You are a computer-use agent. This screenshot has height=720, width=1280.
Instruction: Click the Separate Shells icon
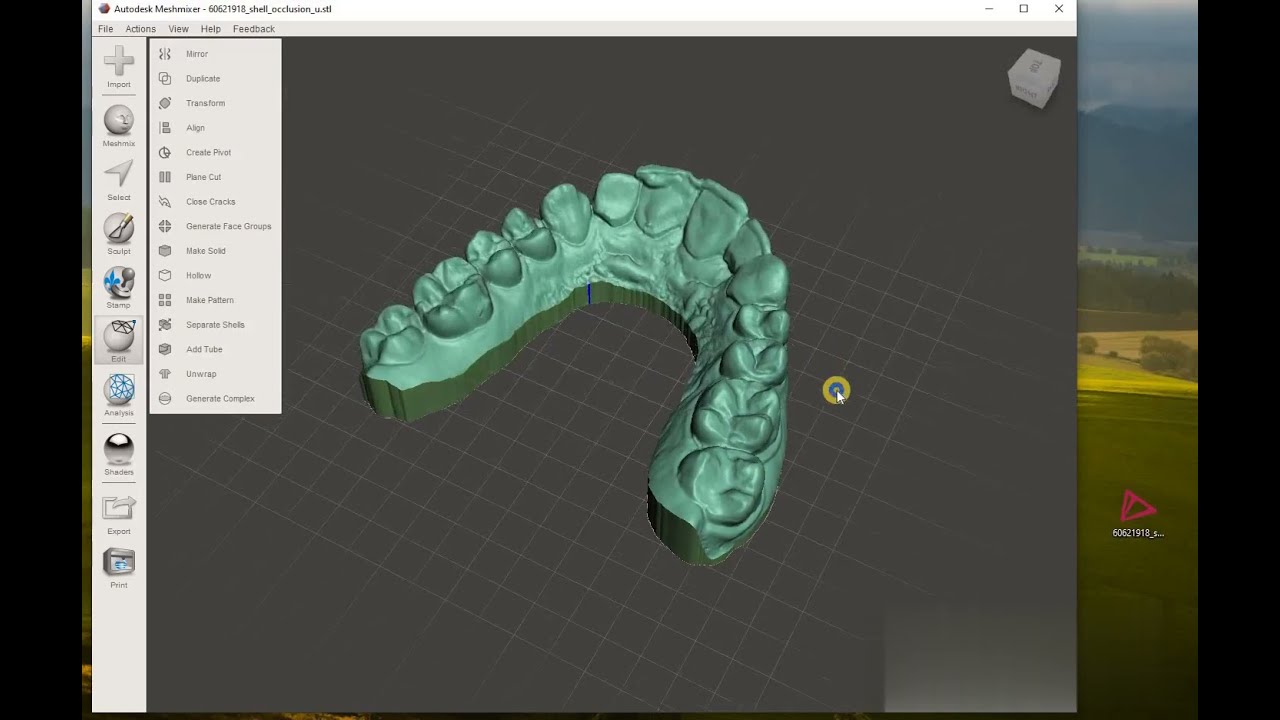click(x=165, y=324)
